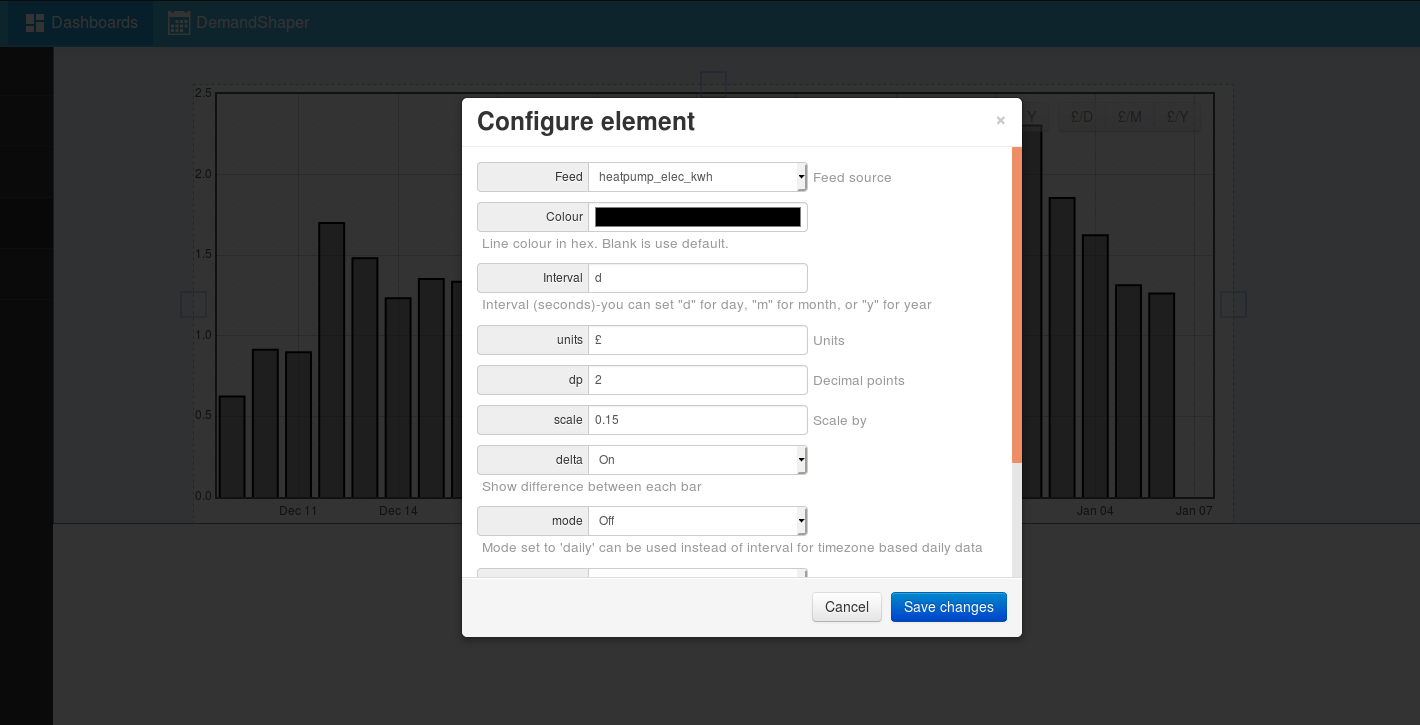
Task: Click the units input field
Action: pos(697,340)
